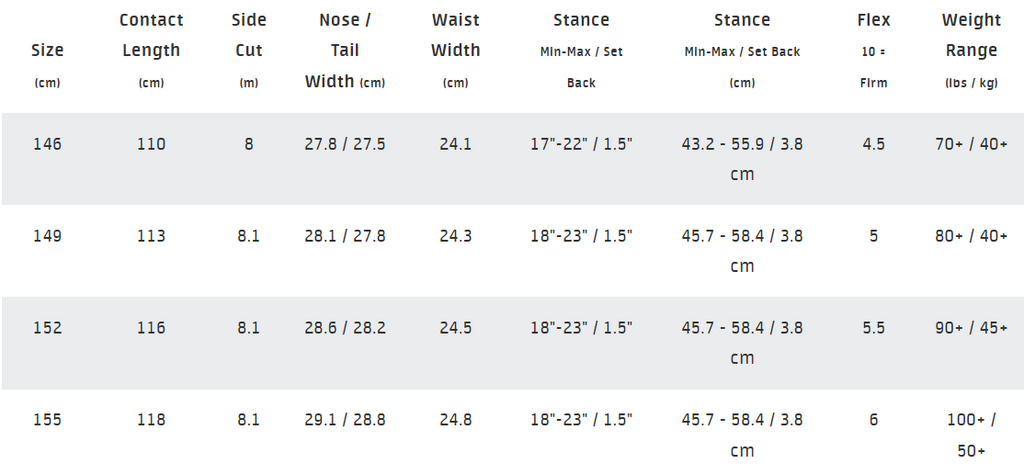Click the 100+ / 50+ weight range cell
Screen dimensions: 1024x475
(971, 434)
